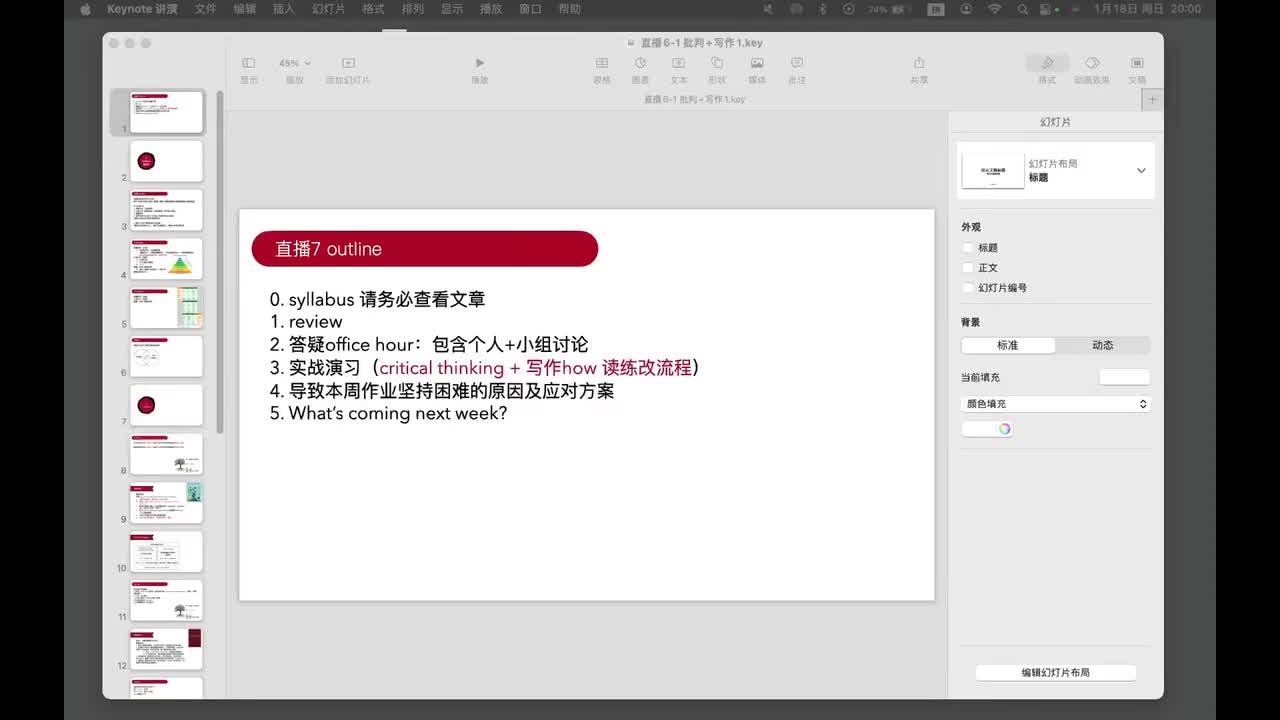The width and height of the screenshot is (1280, 720).
Task: Select the 标准 (Standard) background tab
Action: coord(1008,345)
